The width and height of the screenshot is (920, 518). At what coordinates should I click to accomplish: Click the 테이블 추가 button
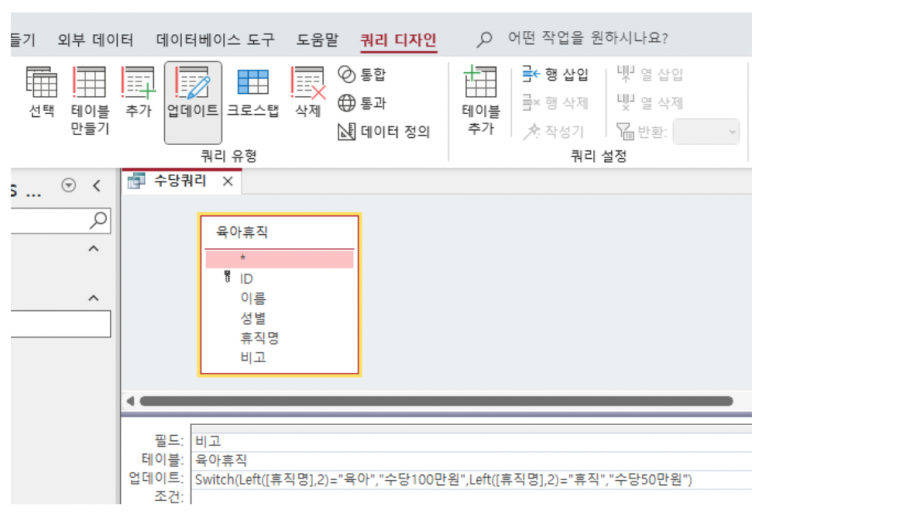tap(481, 101)
